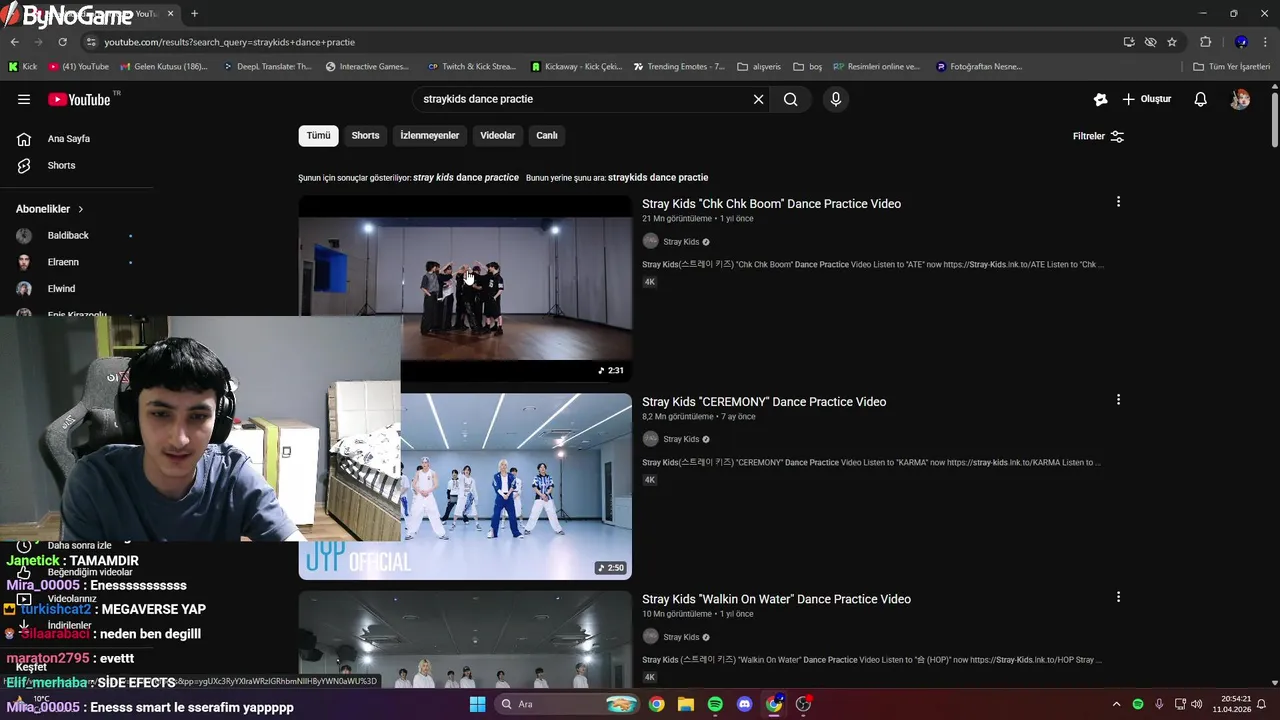Start voice search with the microphone icon
This screenshot has height=720, width=1280.
(x=836, y=99)
